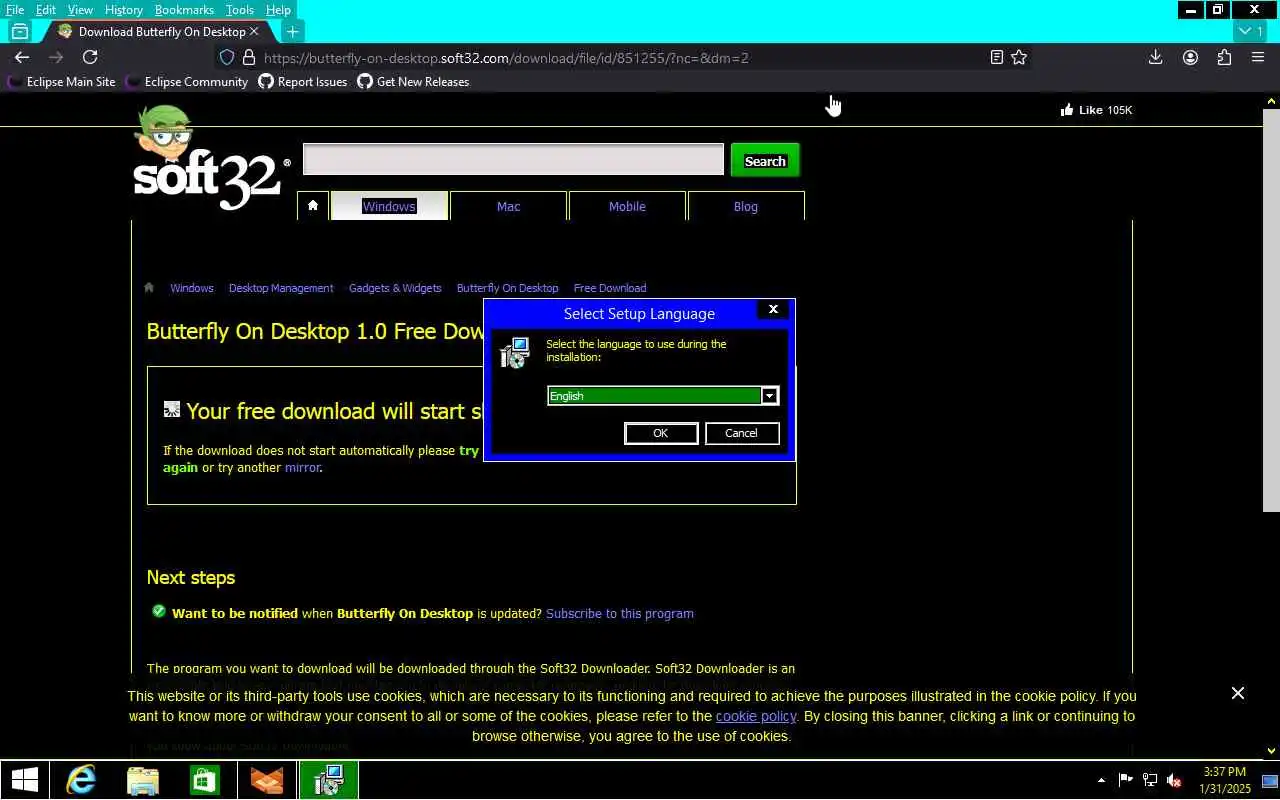1280x800 pixels.
Task: Open the Tools menu
Action: [240, 10]
